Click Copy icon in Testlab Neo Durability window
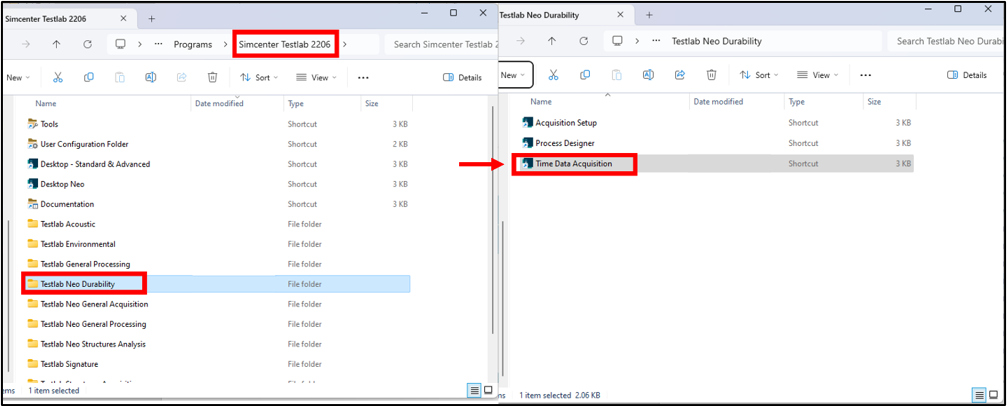Viewport: 1007px width, 406px height. [584, 75]
